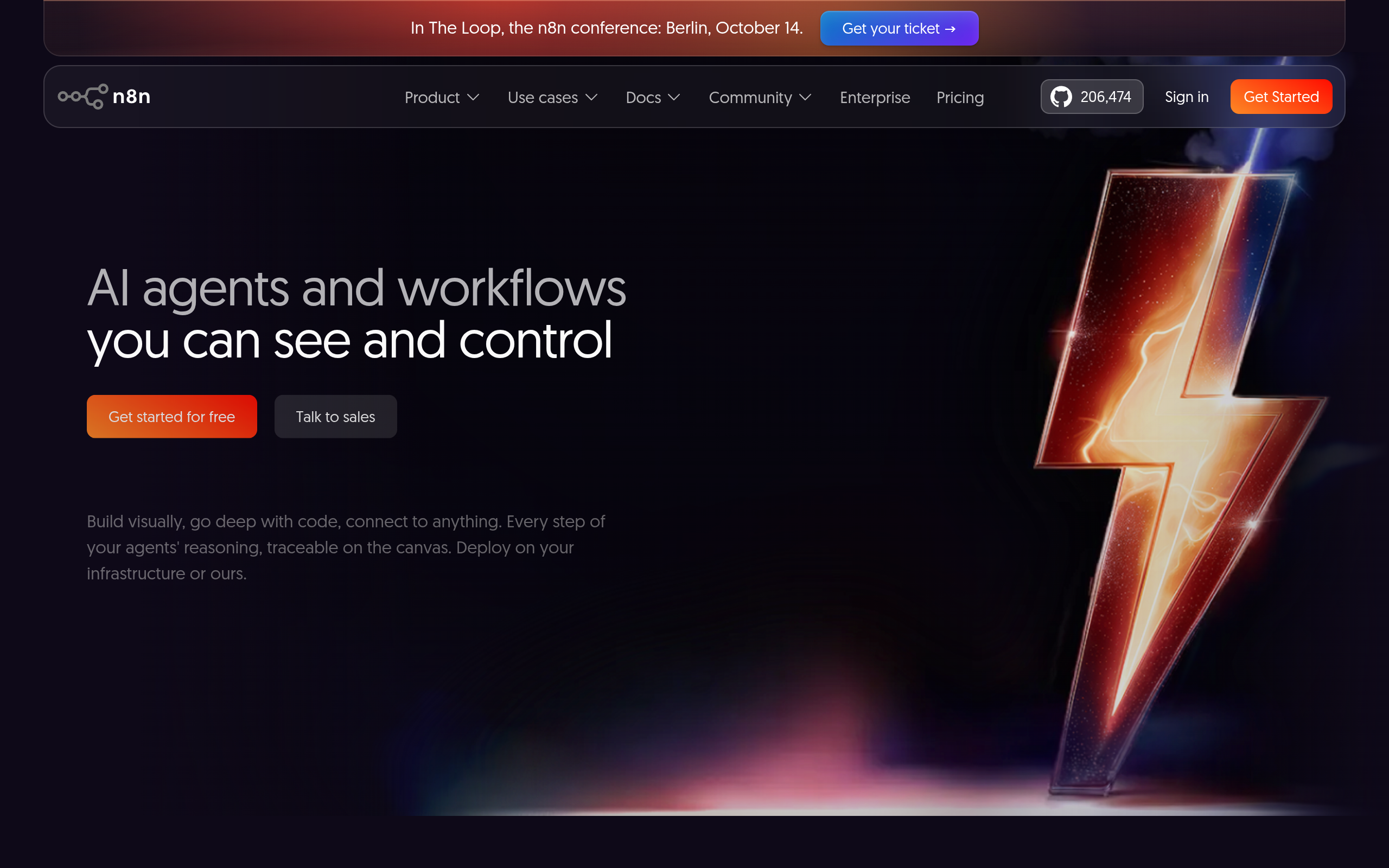Click the In The Loop conference announcement text

(607, 28)
